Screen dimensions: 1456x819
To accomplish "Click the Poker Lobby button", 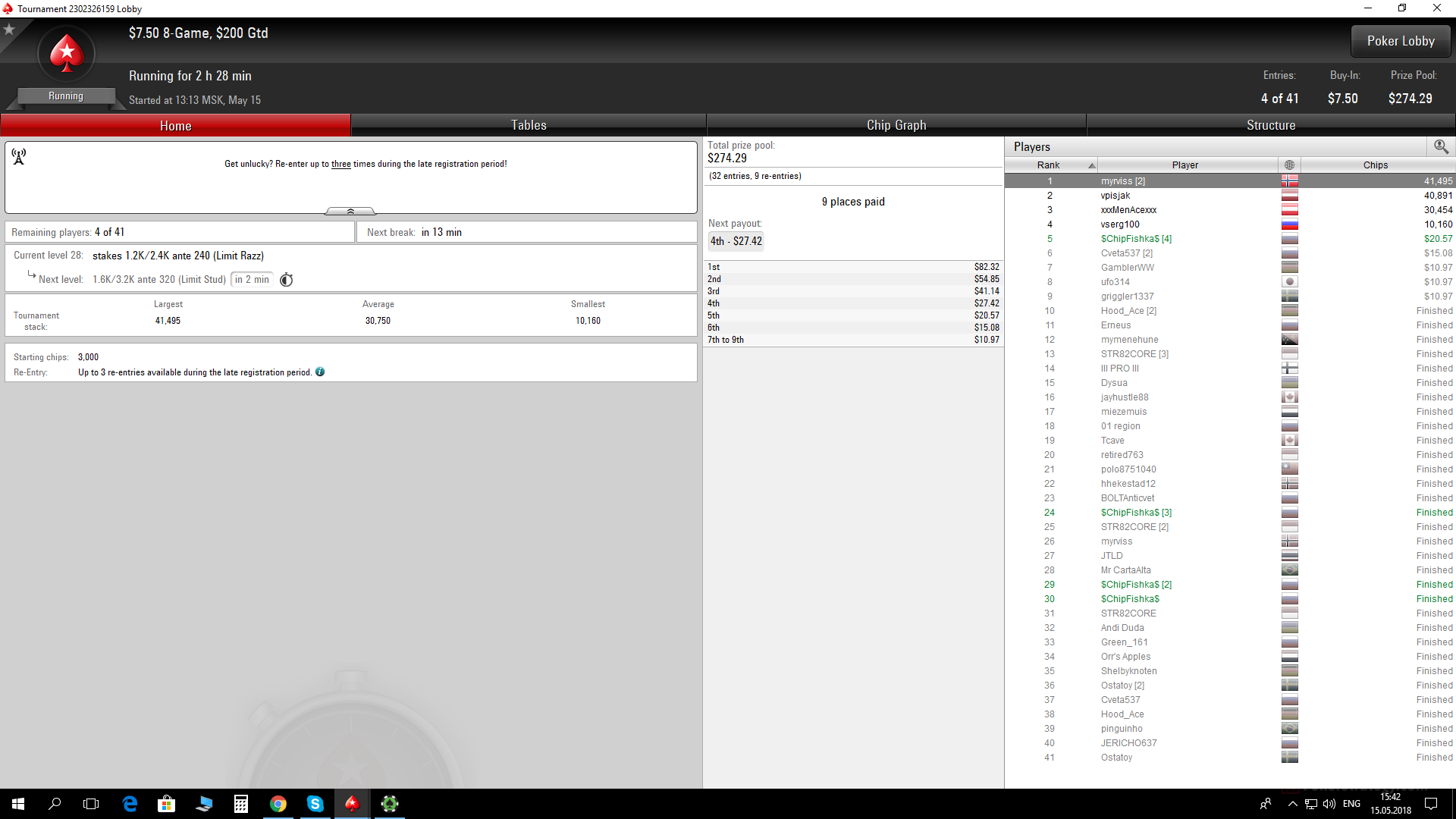I will tap(1401, 41).
